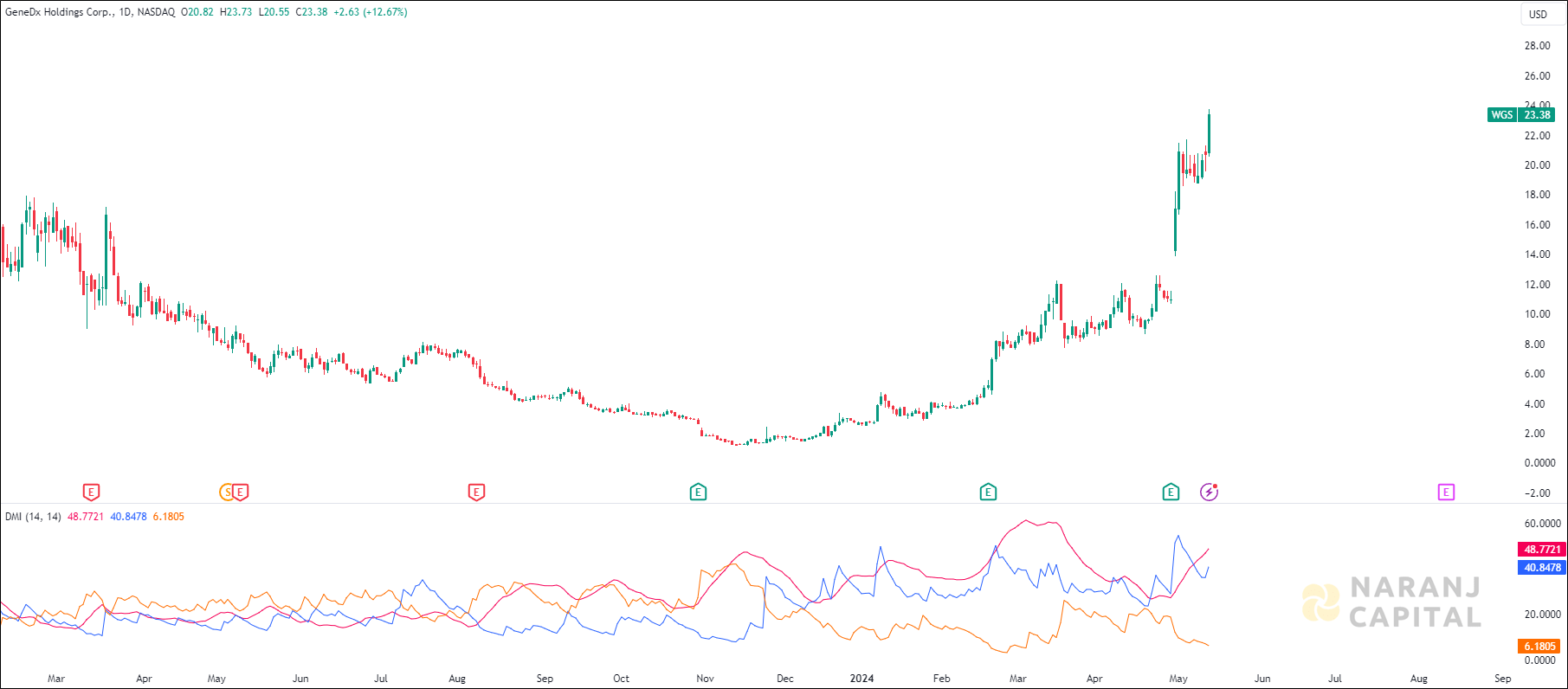Click the -2.00 price axis label
1568x689 pixels.
pos(1538,493)
